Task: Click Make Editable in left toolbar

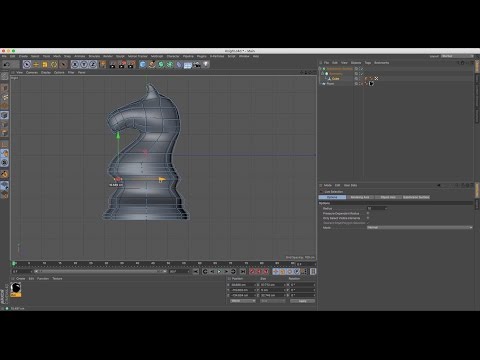Action: click(4, 76)
